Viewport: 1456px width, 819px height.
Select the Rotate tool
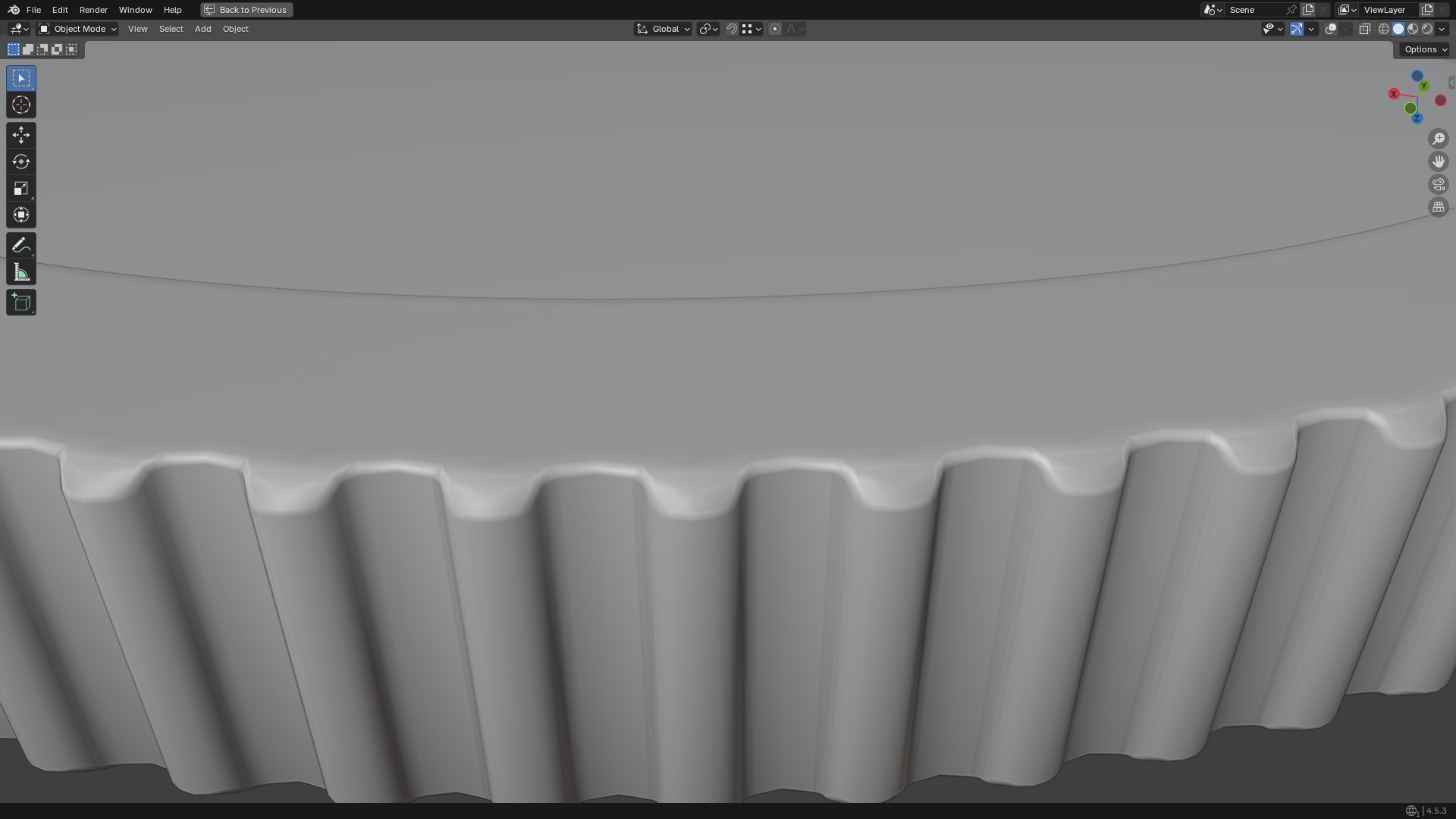21,162
